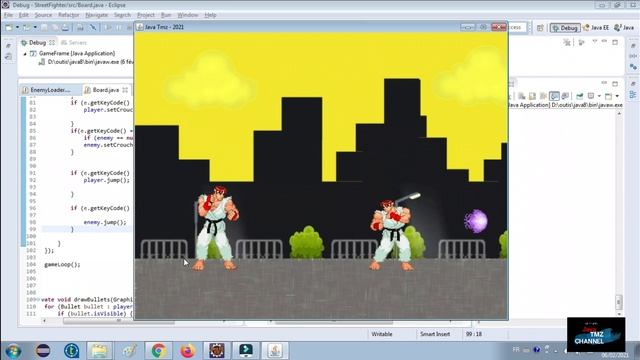
Task: Click the enemy.jump(); code line
Action: point(105,222)
